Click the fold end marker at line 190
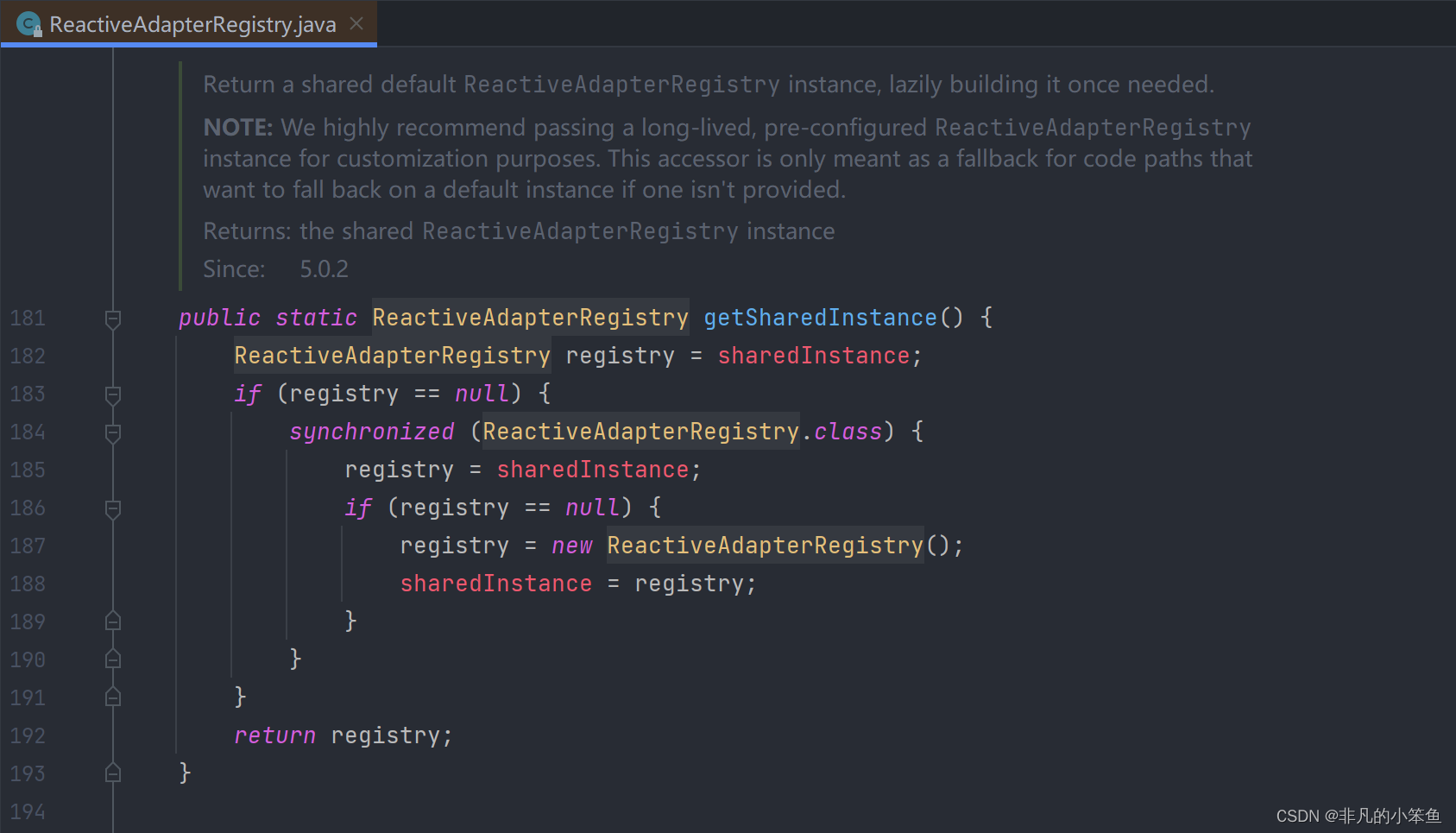1456x833 pixels. pyautogui.click(x=112, y=659)
